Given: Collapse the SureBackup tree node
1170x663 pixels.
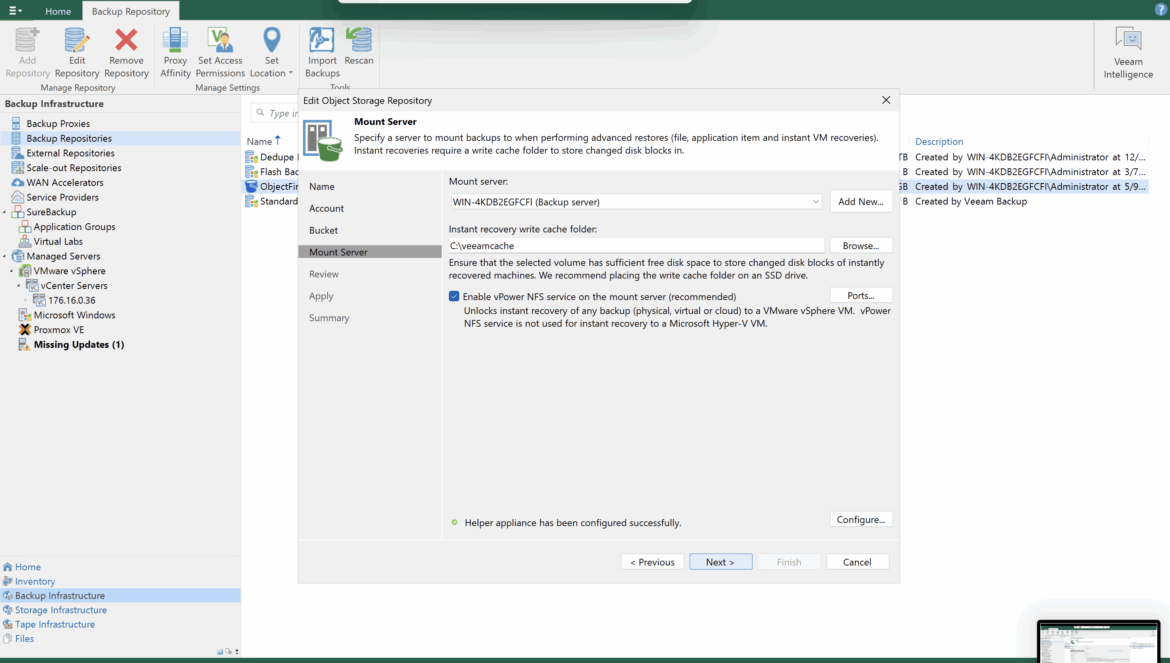Looking at the screenshot, I should coord(4,213).
